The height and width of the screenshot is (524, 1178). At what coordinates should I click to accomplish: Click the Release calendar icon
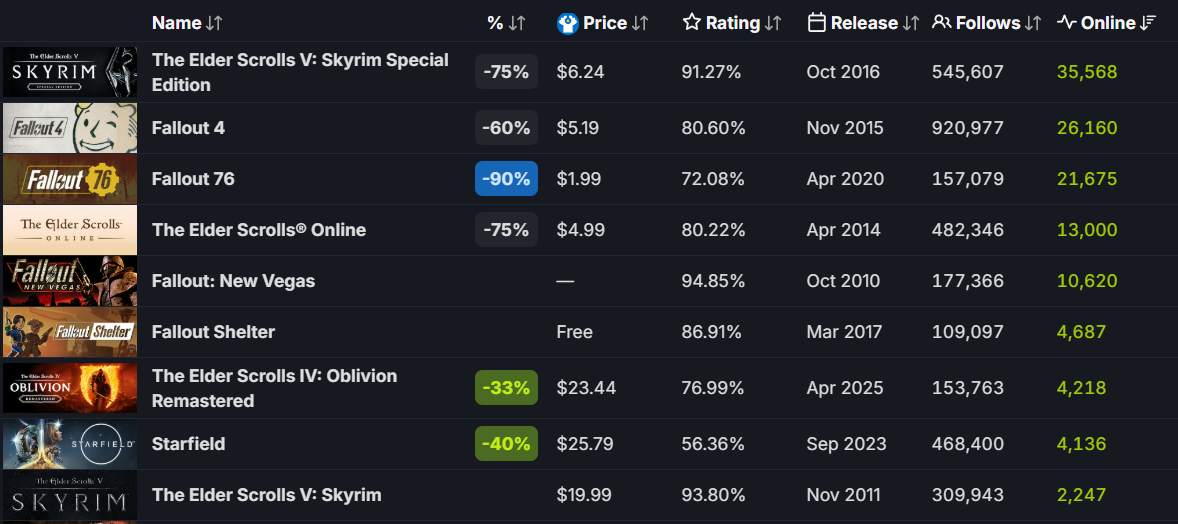click(817, 23)
